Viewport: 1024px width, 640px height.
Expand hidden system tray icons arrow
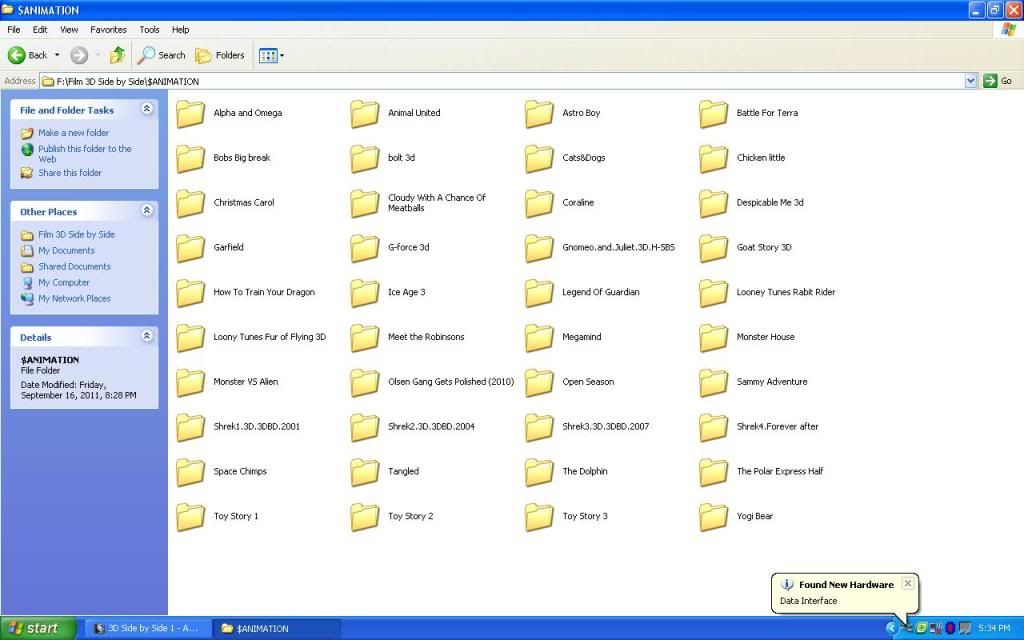[891, 628]
